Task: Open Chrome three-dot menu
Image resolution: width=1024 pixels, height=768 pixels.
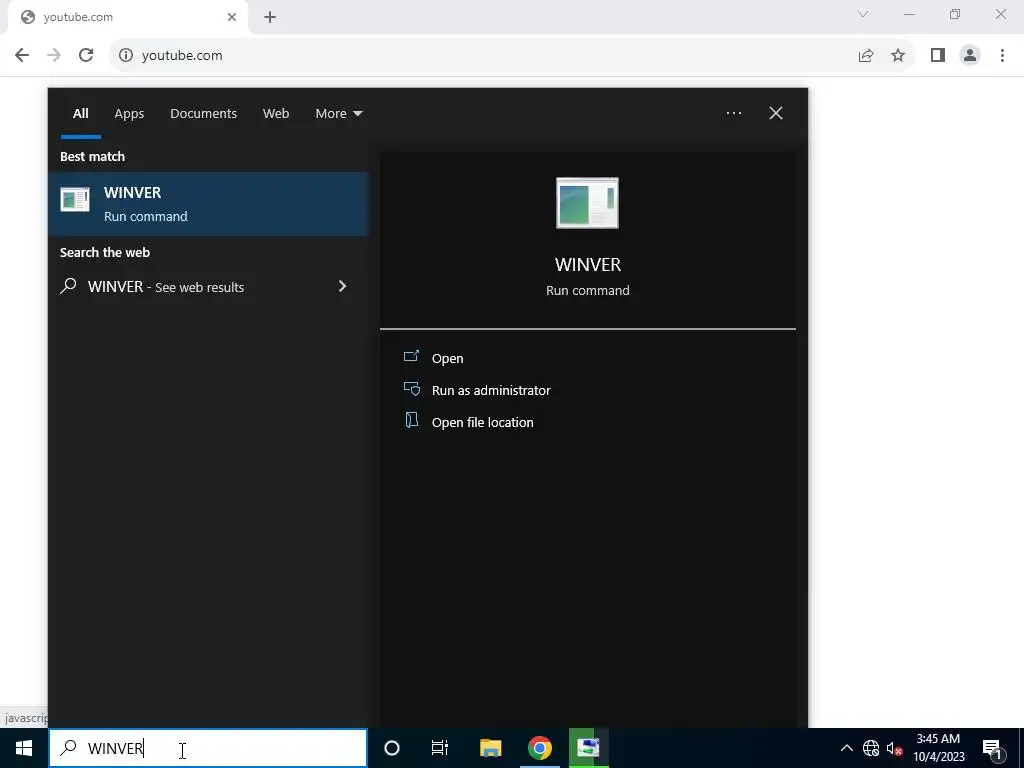Action: point(1002,56)
